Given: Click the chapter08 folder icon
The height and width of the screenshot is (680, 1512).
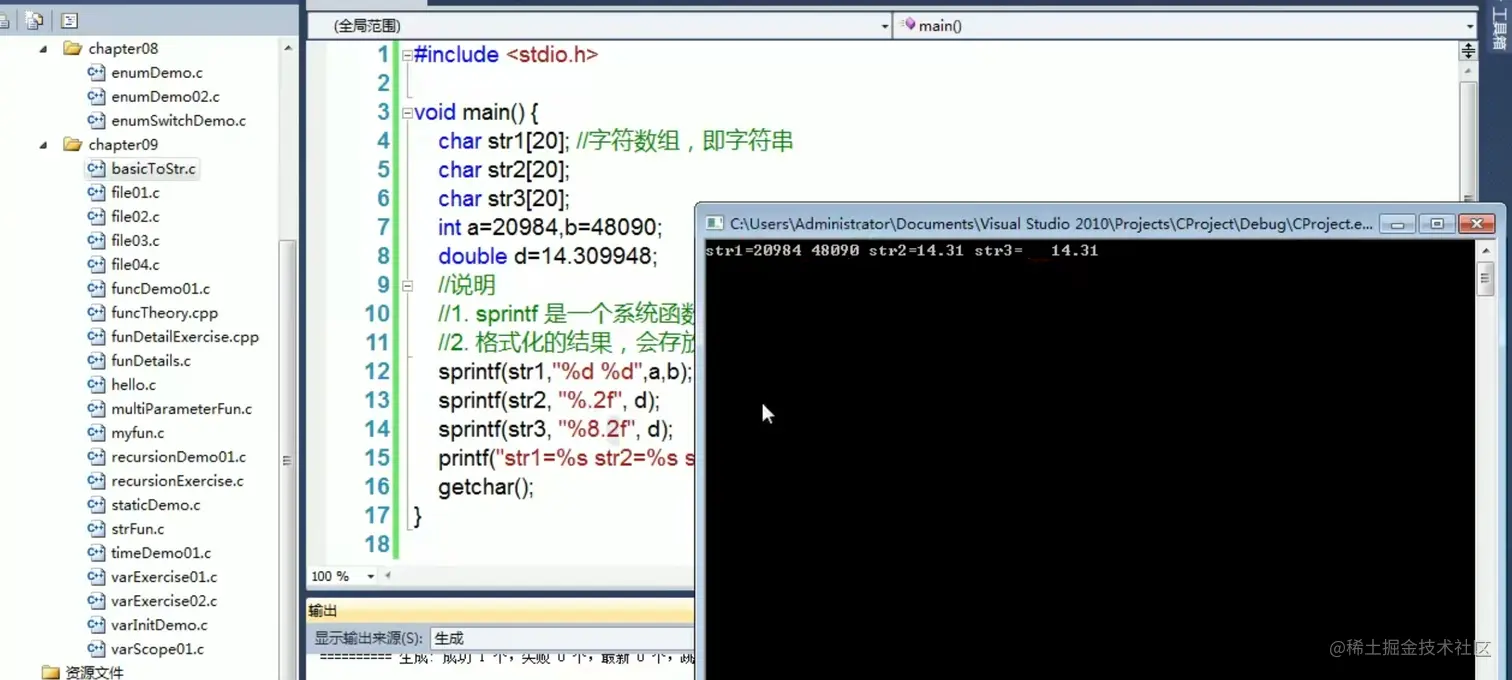Looking at the screenshot, I should click(72, 48).
